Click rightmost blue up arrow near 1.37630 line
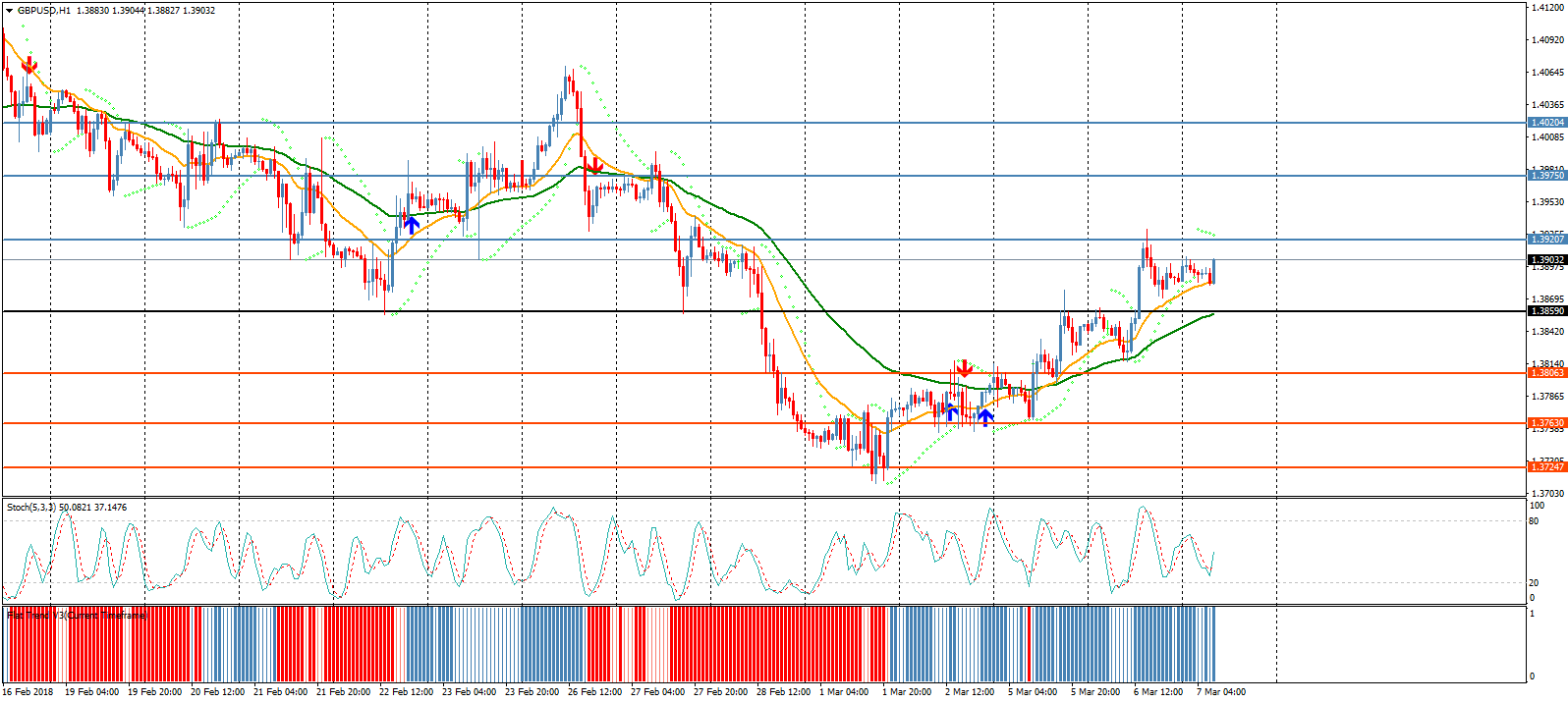Image resolution: width=1568 pixels, height=703 pixels. point(985,417)
